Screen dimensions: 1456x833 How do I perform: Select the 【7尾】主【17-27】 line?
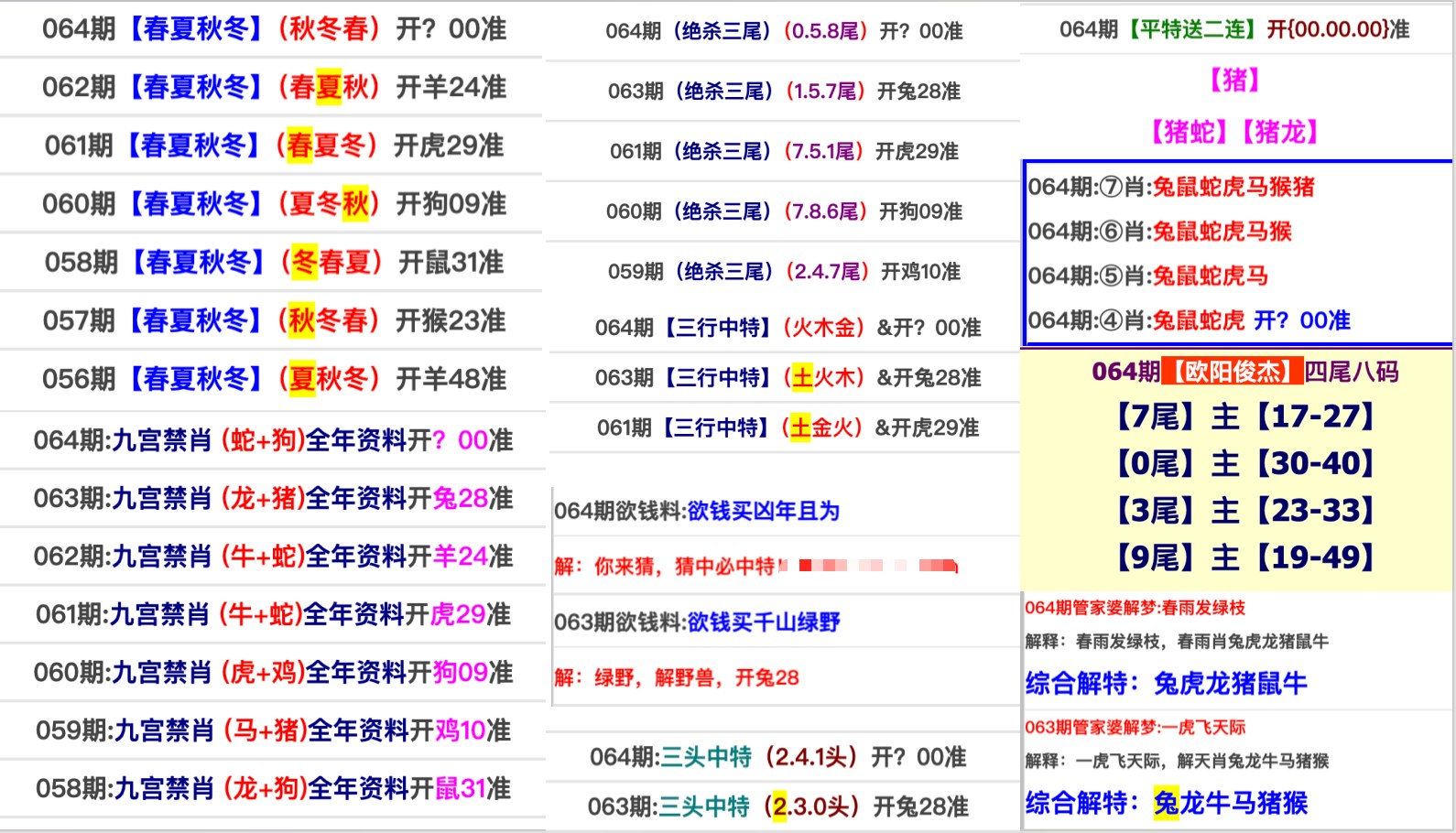pos(1244,417)
